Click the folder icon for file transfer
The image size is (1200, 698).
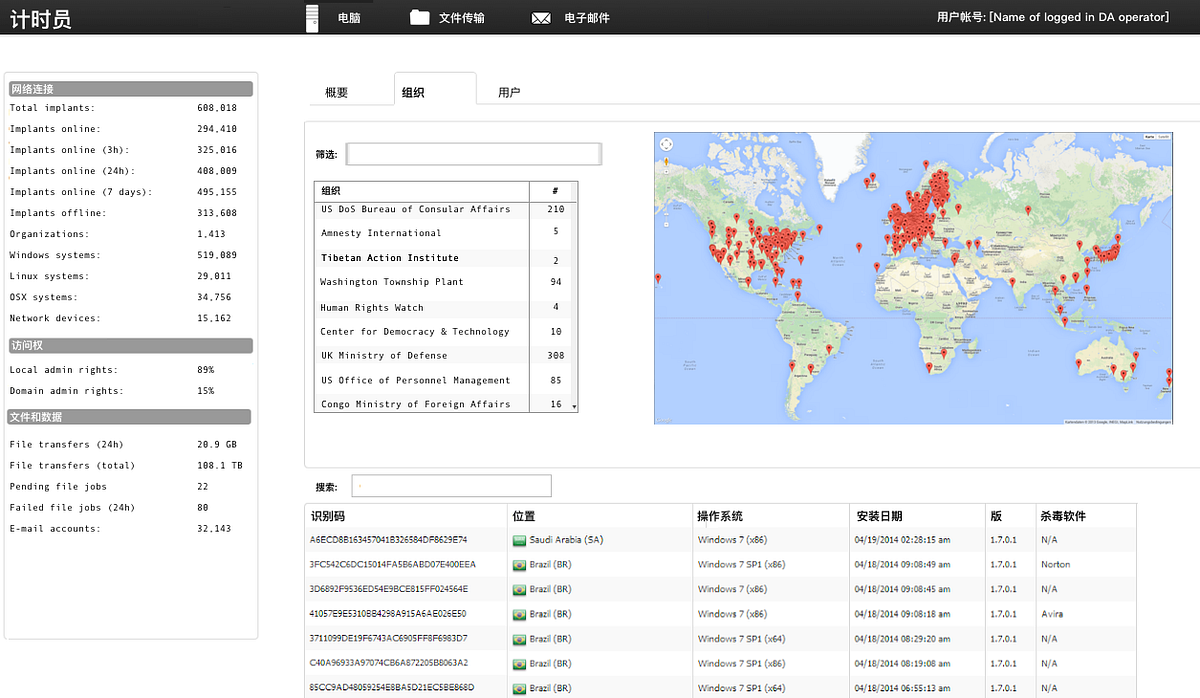tap(419, 17)
